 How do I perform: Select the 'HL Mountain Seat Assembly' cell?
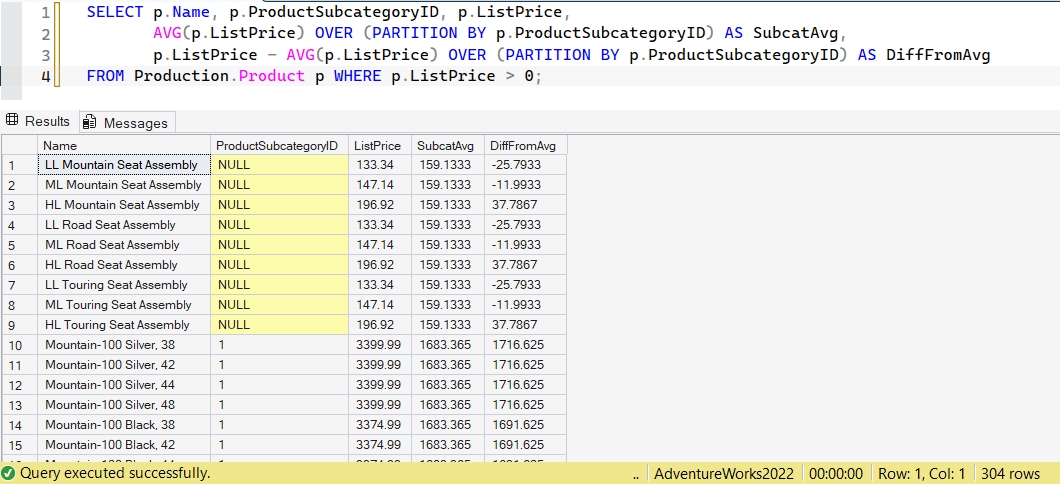pos(124,205)
